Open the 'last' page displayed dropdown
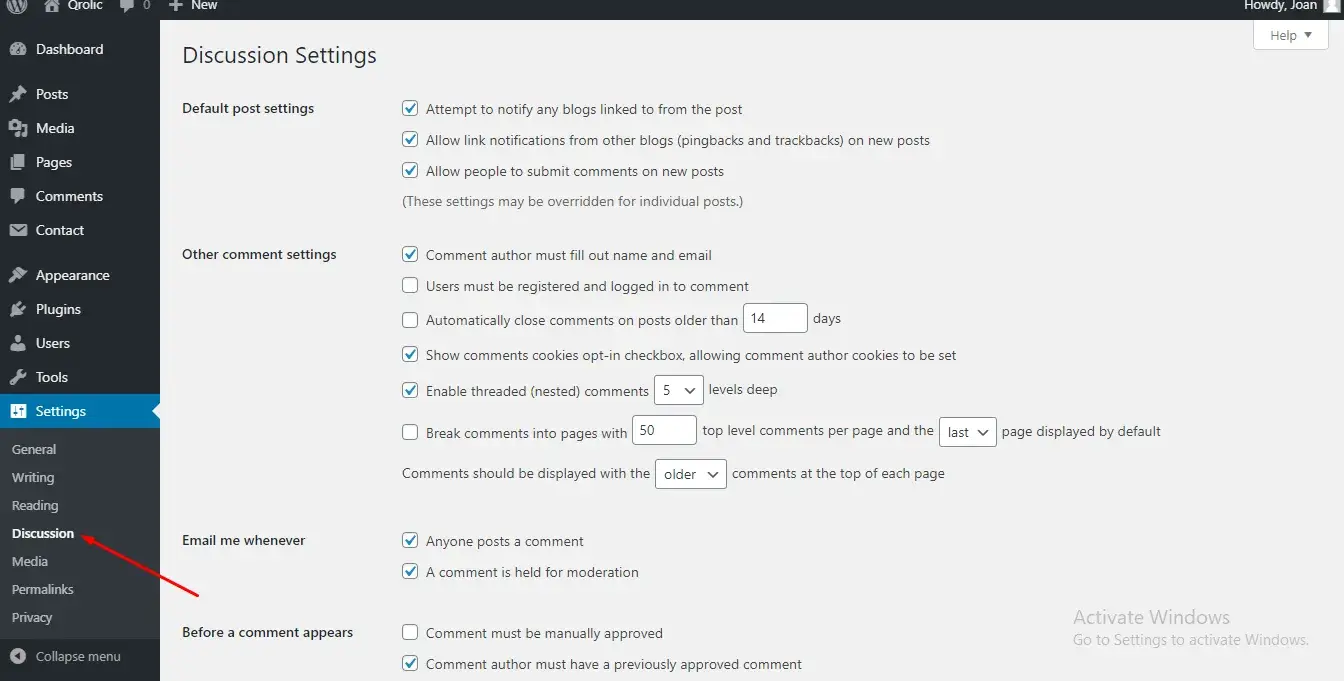Viewport: 1344px width, 681px height. point(967,432)
